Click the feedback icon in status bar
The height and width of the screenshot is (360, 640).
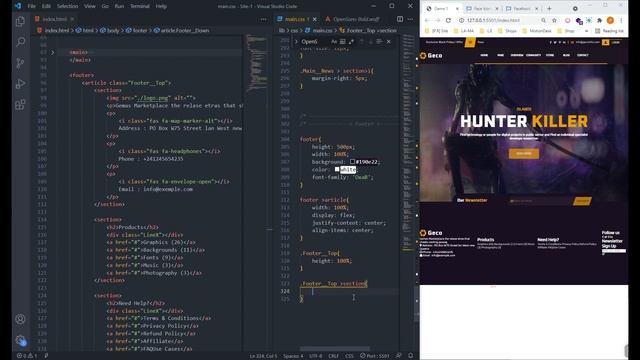(399, 356)
